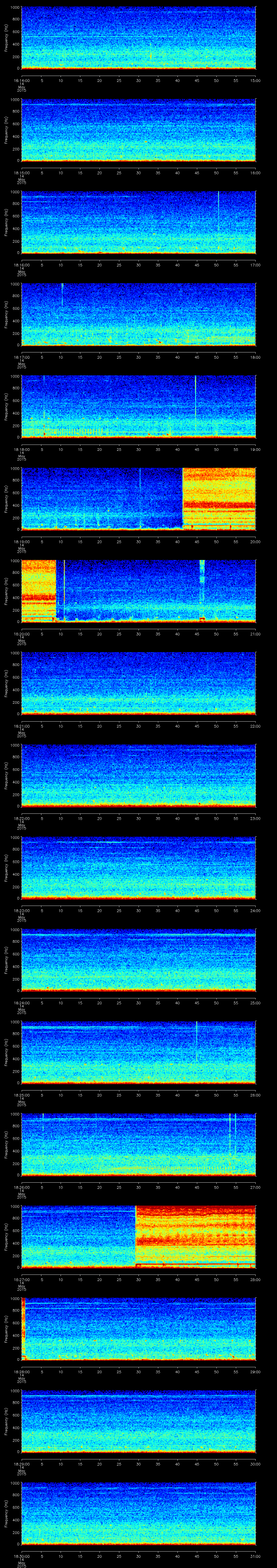Click the '18:18:00' start time label
277x1568 pixels.
coord(21,449)
